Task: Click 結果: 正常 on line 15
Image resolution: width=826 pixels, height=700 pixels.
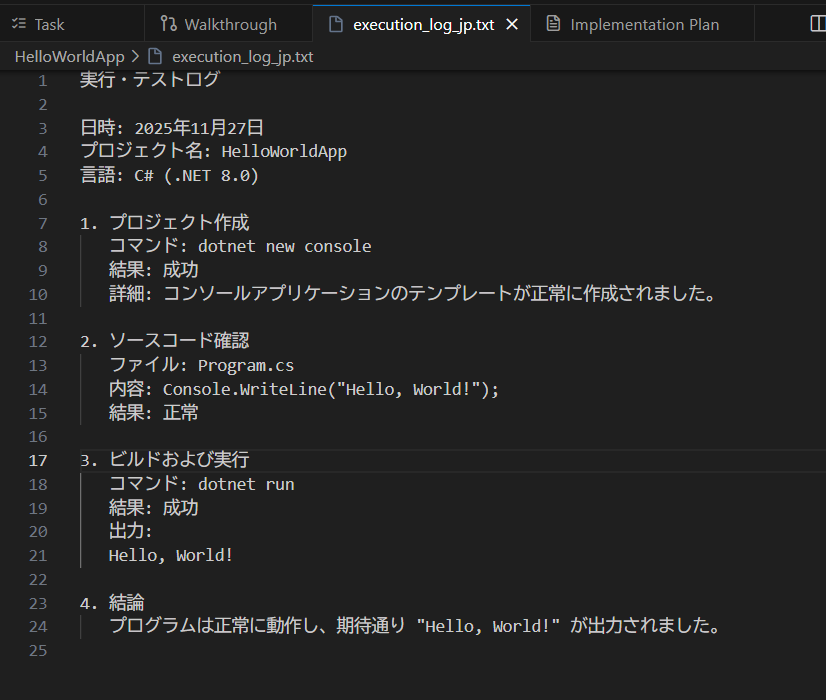Action: [153, 413]
